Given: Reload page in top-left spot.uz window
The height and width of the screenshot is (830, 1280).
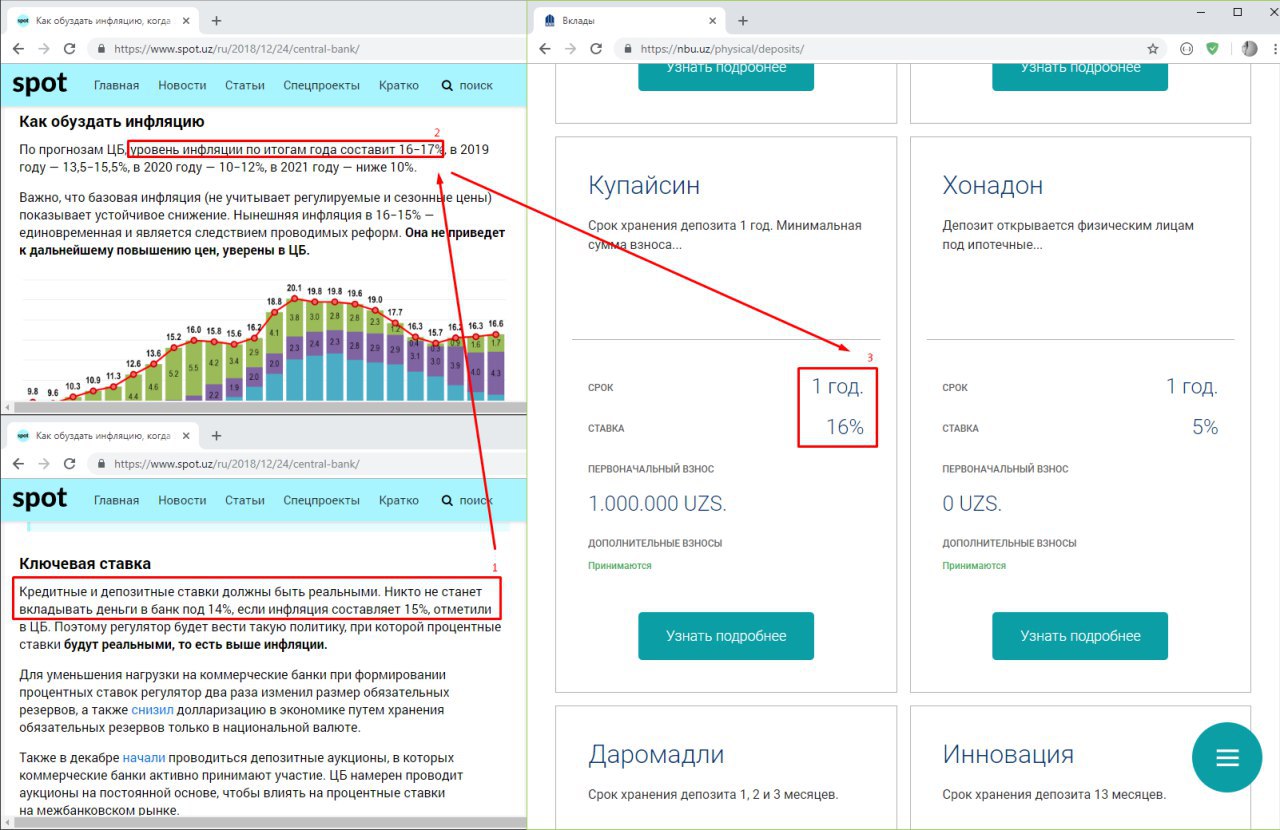Looking at the screenshot, I should click(69, 48).
